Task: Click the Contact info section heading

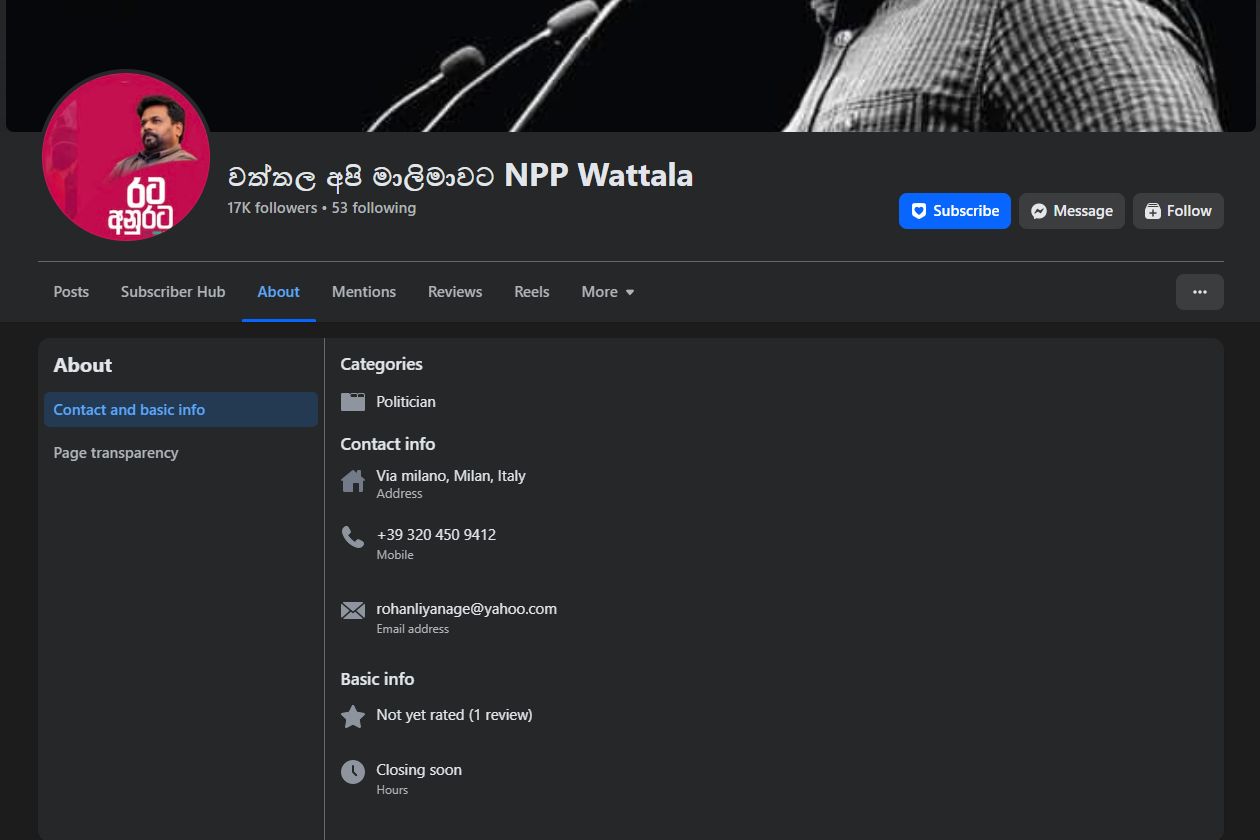Action: (388, 444)
